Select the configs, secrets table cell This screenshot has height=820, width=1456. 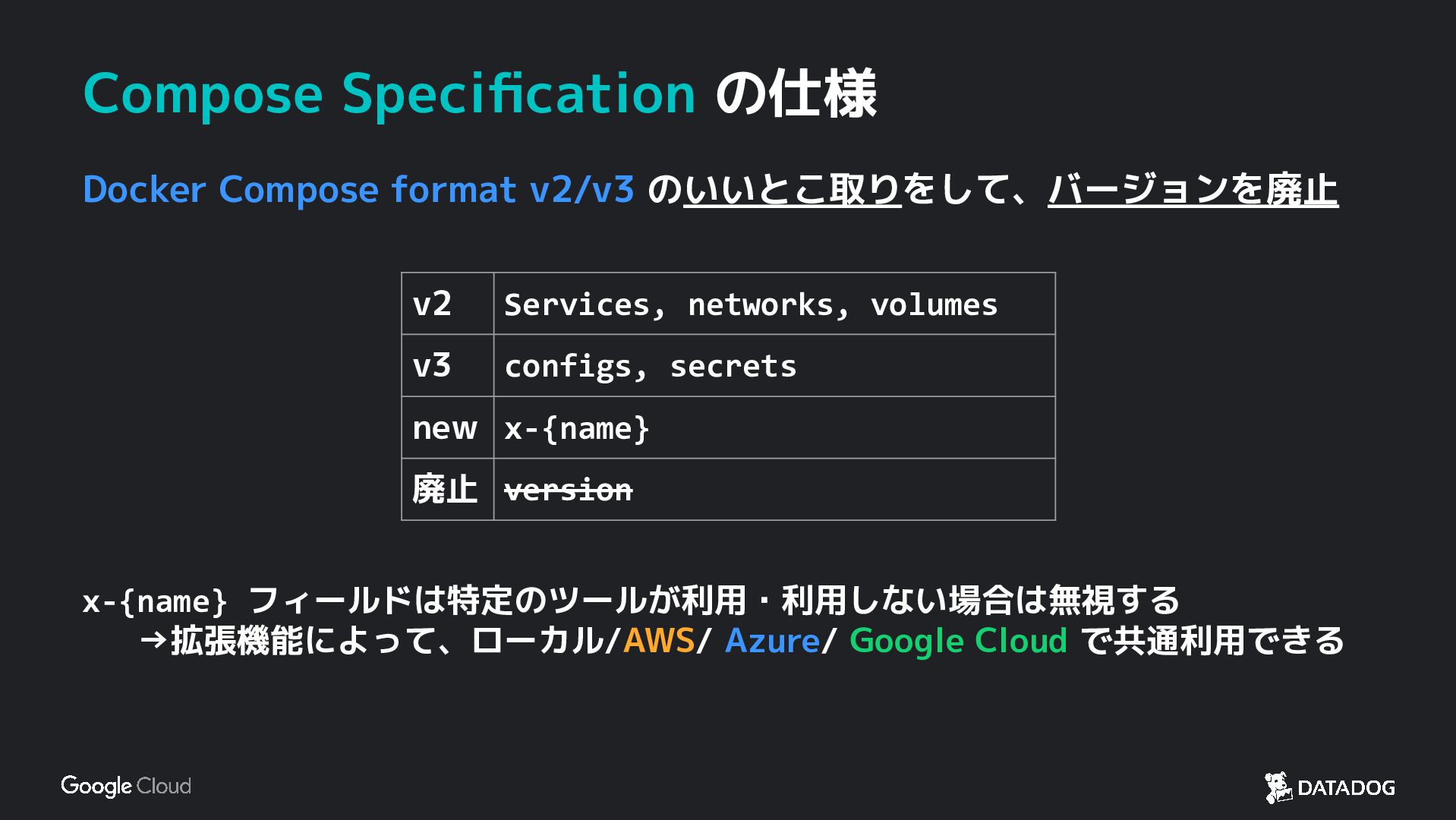(774, 366)
